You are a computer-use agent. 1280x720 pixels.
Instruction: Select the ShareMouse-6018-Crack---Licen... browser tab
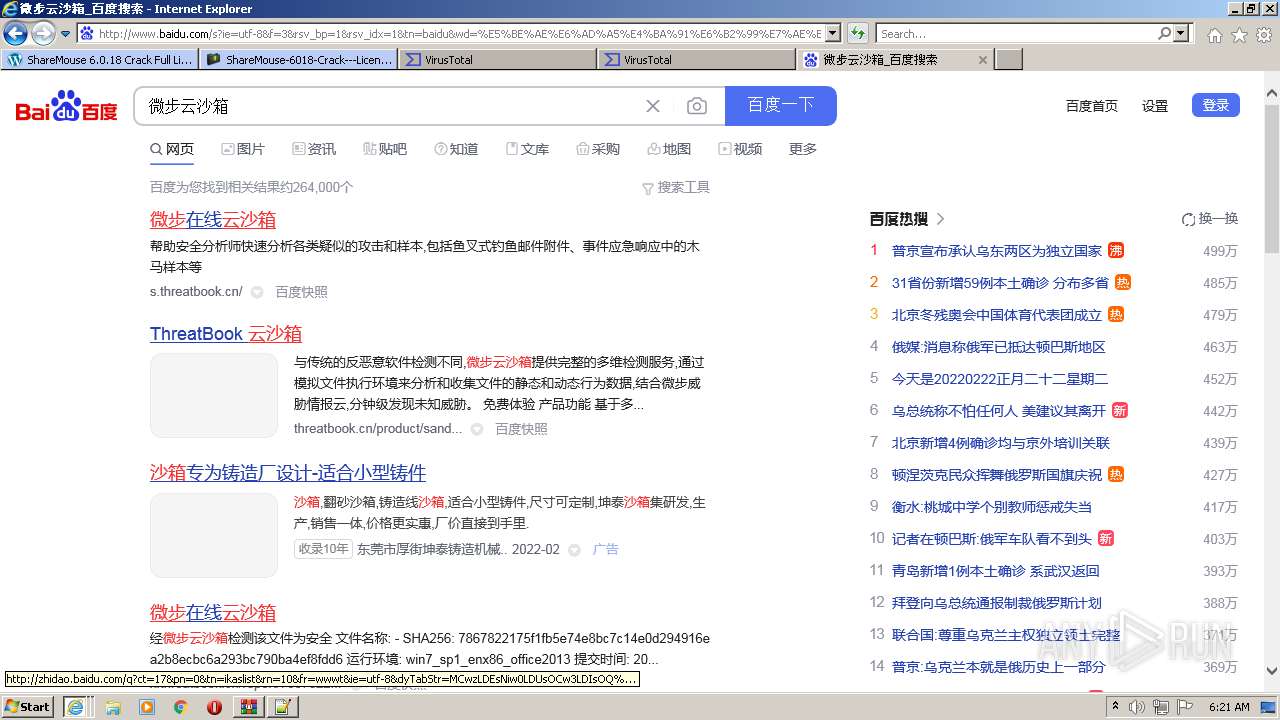(x=299, y=60)
